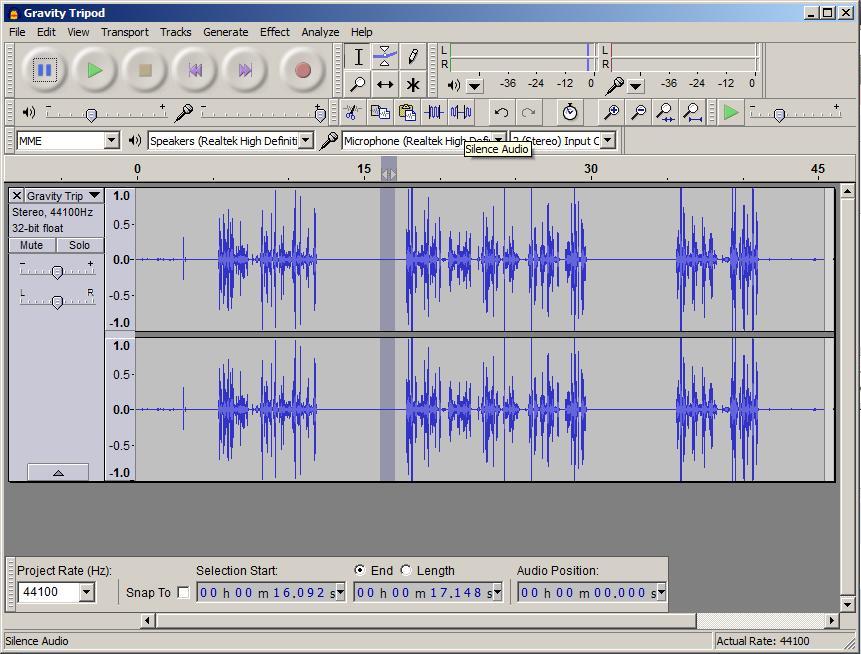The width and height of the screenshot is (861, 654).
Task: Start playback with the Play button
Action: point(94,70)
